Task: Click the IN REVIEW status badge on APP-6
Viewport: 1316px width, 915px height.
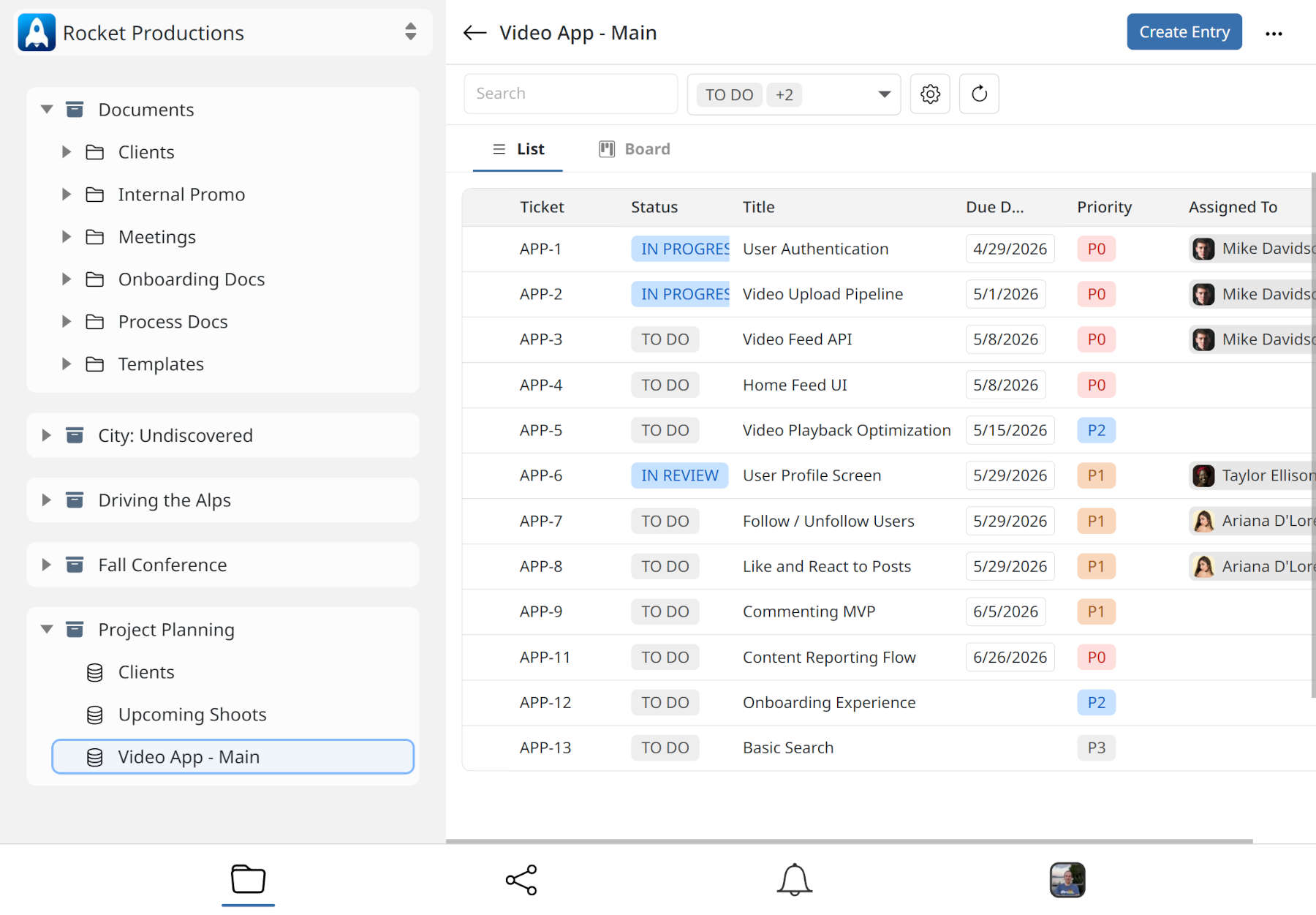Action: click(678, 475)
